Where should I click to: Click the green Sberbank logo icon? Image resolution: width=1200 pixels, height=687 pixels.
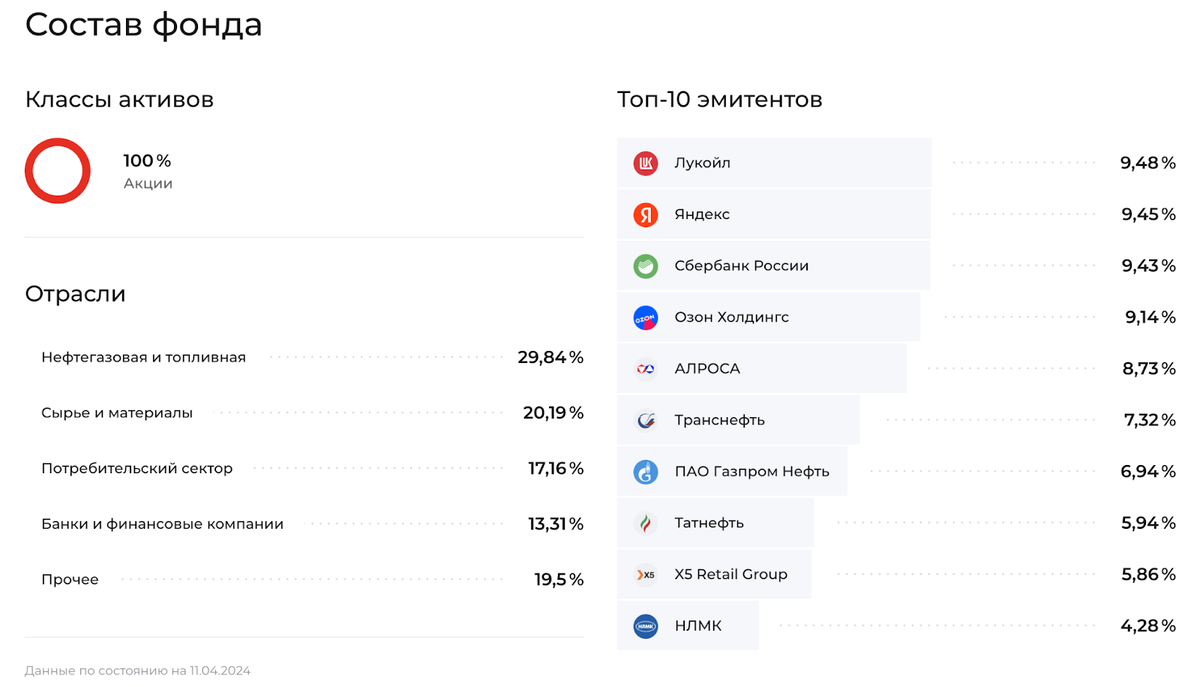click(x=646, y=266)
